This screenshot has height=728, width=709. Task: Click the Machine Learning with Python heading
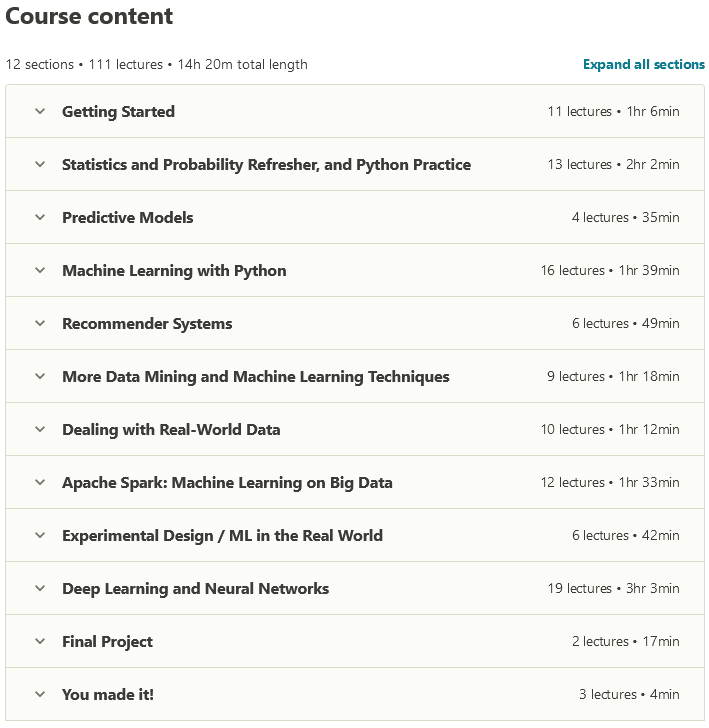pyautogui.click(x=174, y=271)
